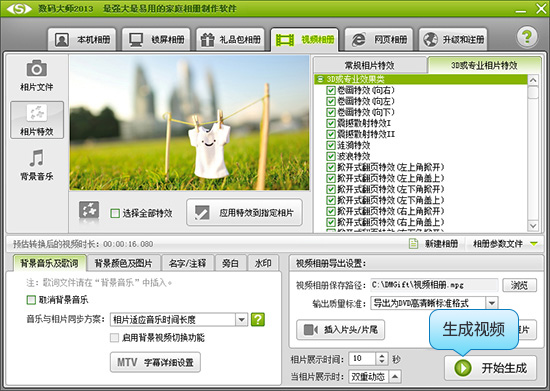Open the 名字/注释 tab
The width and height of the screenshot is (550, 391).
coord(188,263)
